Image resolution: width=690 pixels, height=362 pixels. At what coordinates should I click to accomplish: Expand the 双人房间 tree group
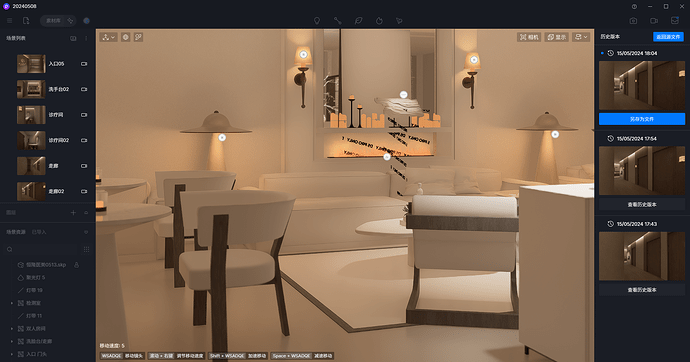(x=12, y=329)
